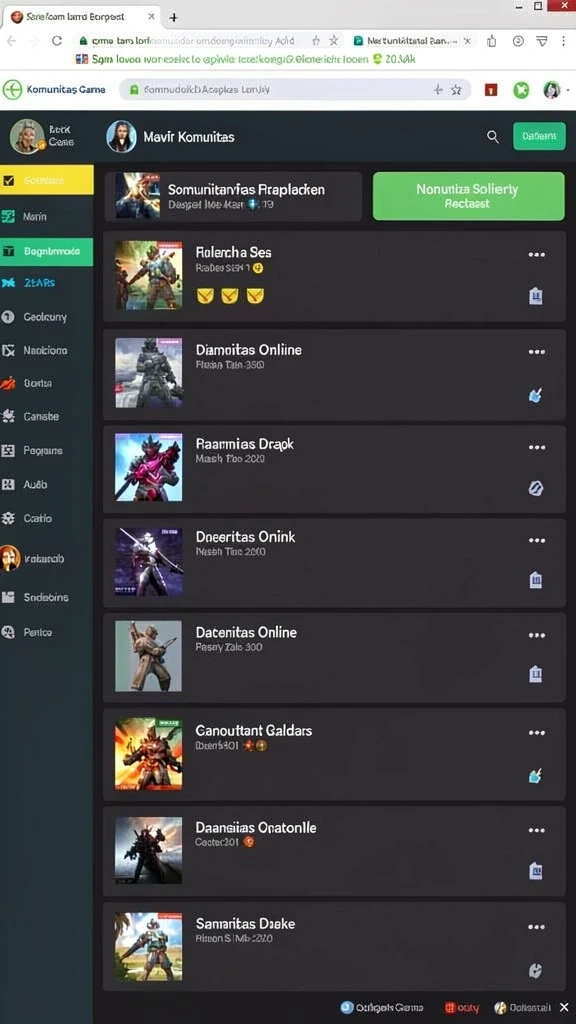
Task: Toggle the yellow checkbox in sidebar top item
Action: (8, 180)
